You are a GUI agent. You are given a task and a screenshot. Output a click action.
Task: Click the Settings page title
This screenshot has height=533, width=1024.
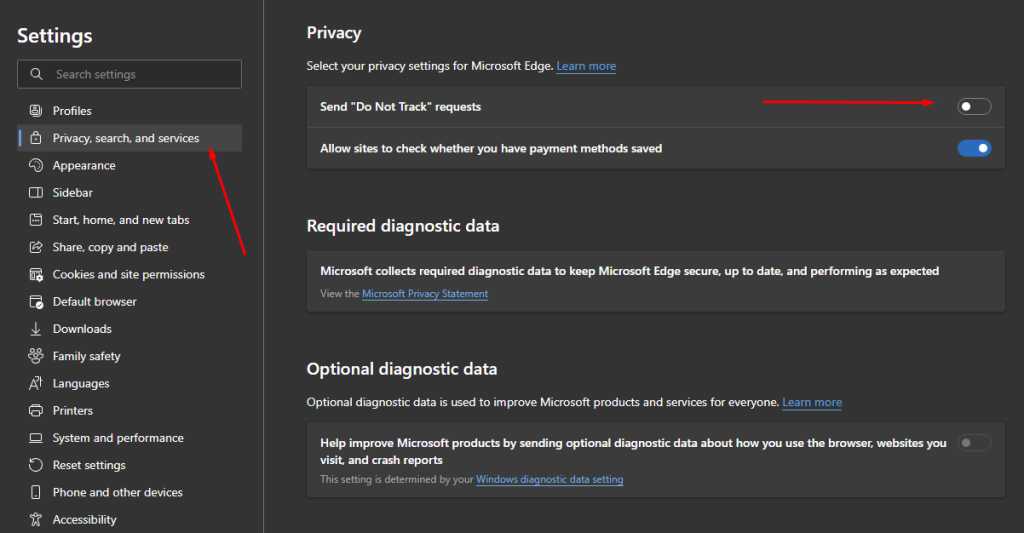tap(55, 36)
